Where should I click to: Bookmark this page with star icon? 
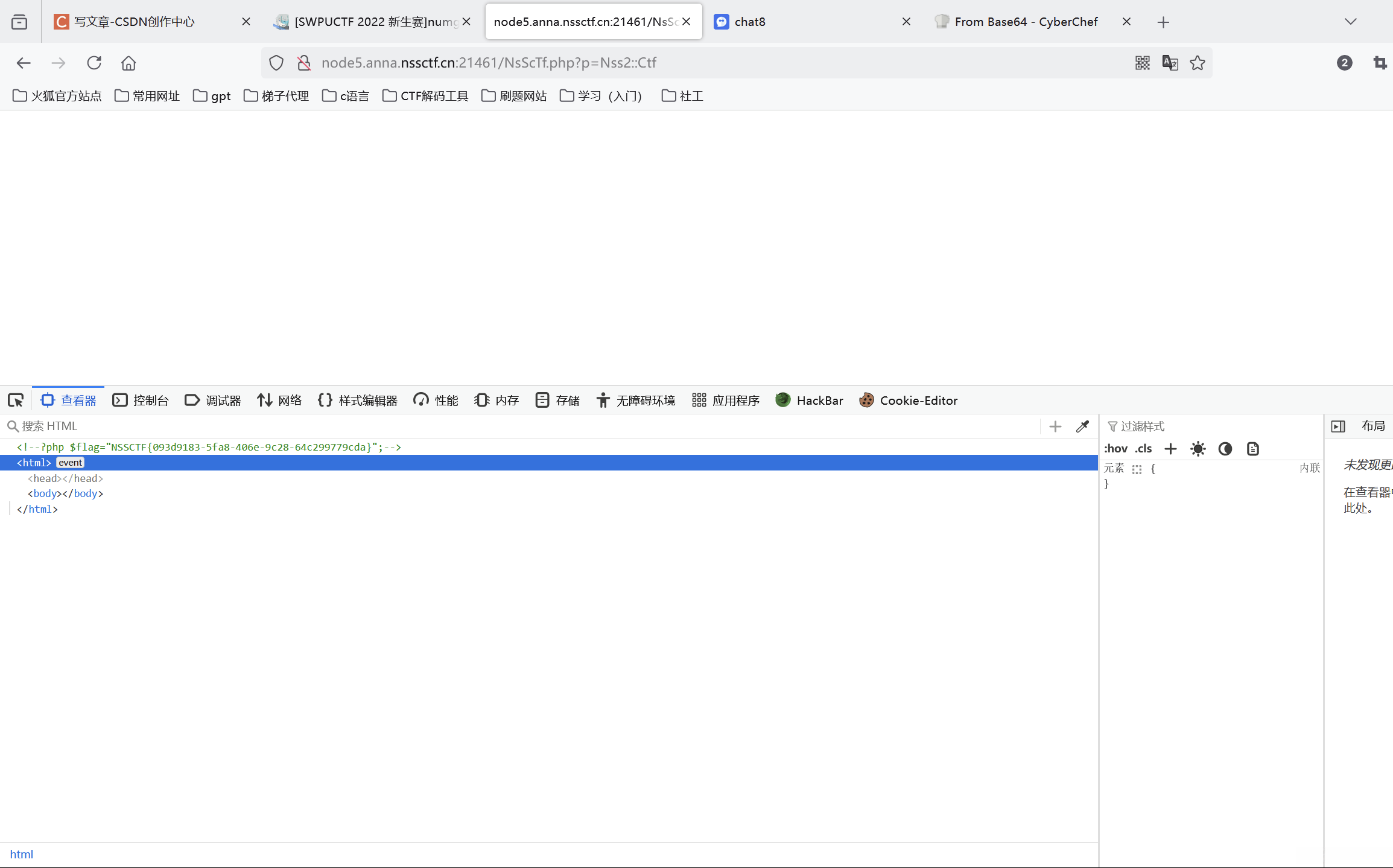[1198, 63]
